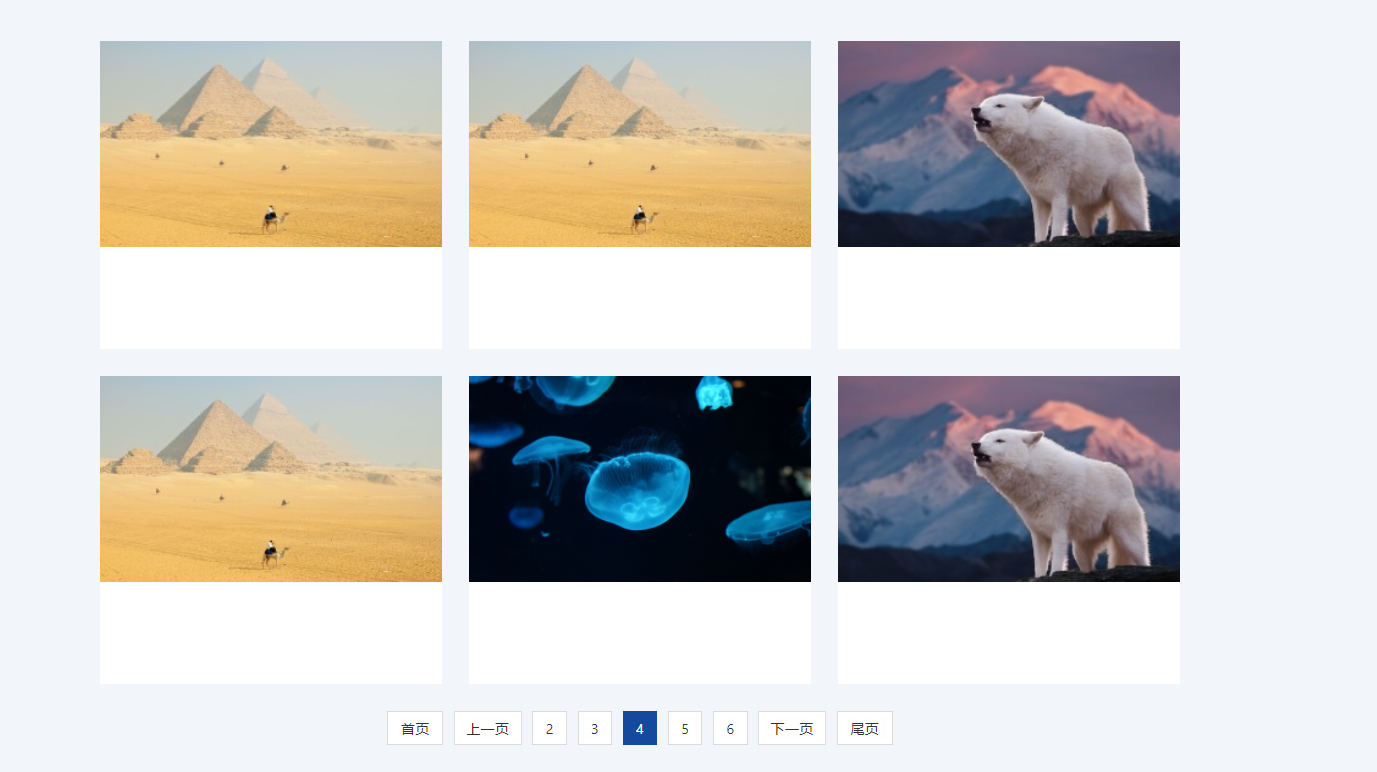Open the top-middle pyramid desert thumbnail
Screen dimensions: 1377x772
[640, 144]
